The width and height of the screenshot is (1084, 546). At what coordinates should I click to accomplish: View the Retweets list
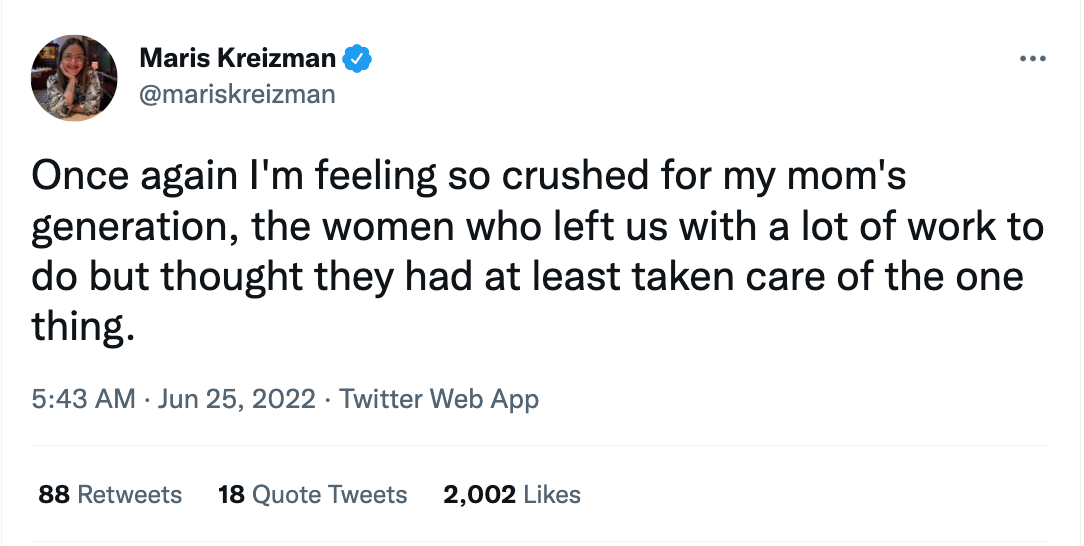point(130,494)
